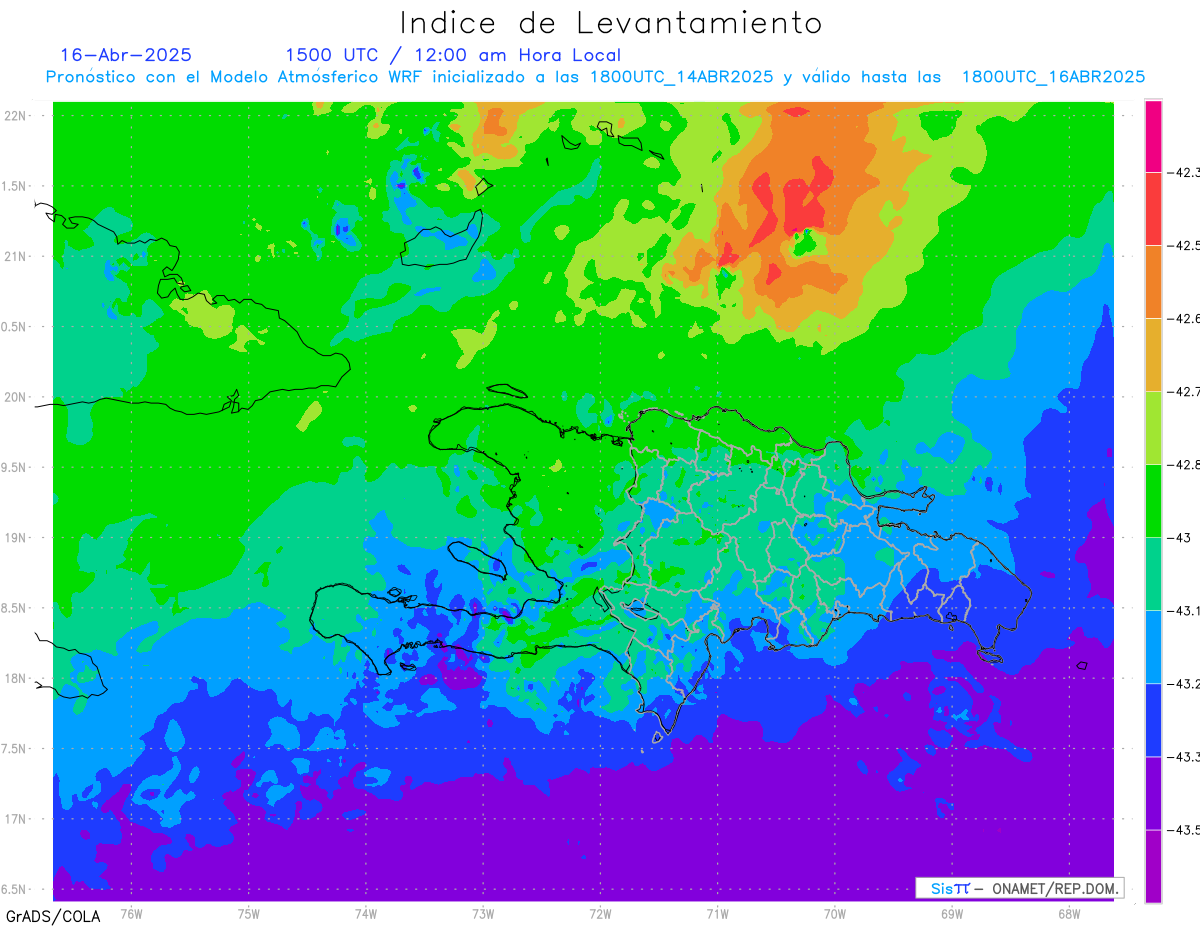1200x927 pixels.
Task: Click the '69W' longitude label
Action: (951, 912)
